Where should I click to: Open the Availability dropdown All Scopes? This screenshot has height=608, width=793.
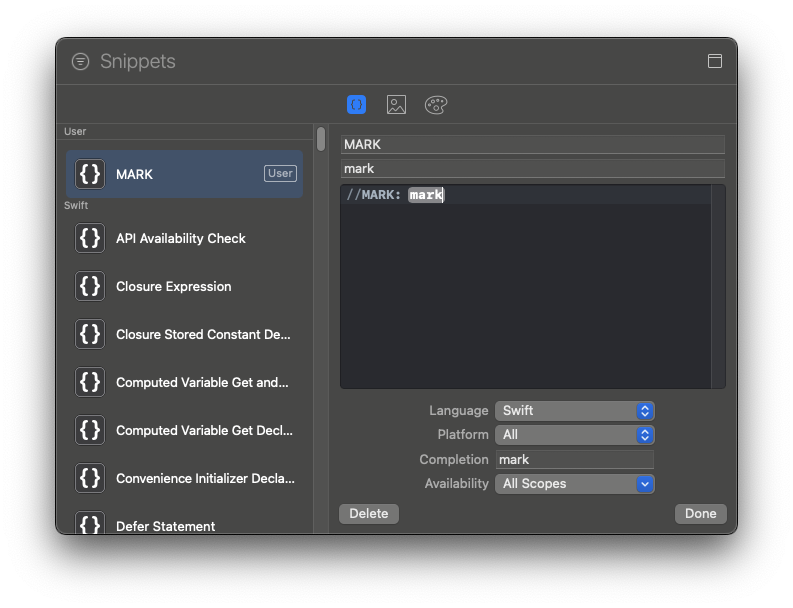(575, 484)
